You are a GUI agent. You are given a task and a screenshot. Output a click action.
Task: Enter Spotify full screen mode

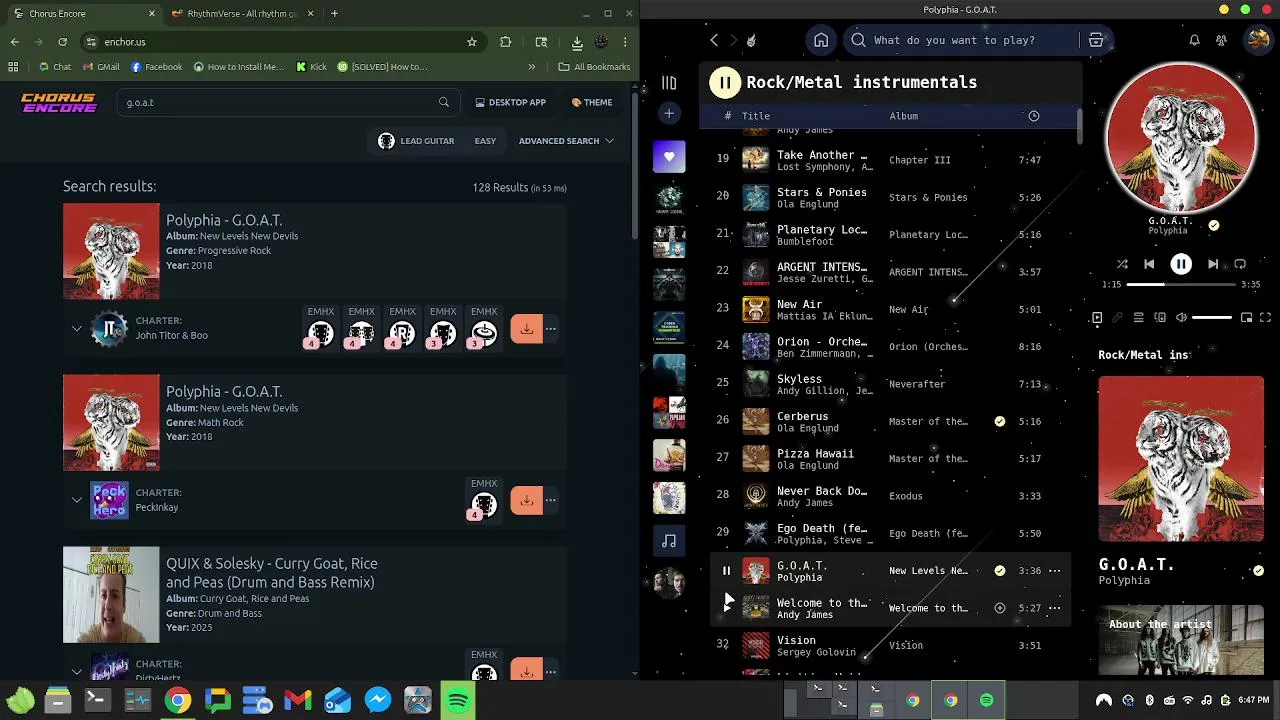point(1265,318)
